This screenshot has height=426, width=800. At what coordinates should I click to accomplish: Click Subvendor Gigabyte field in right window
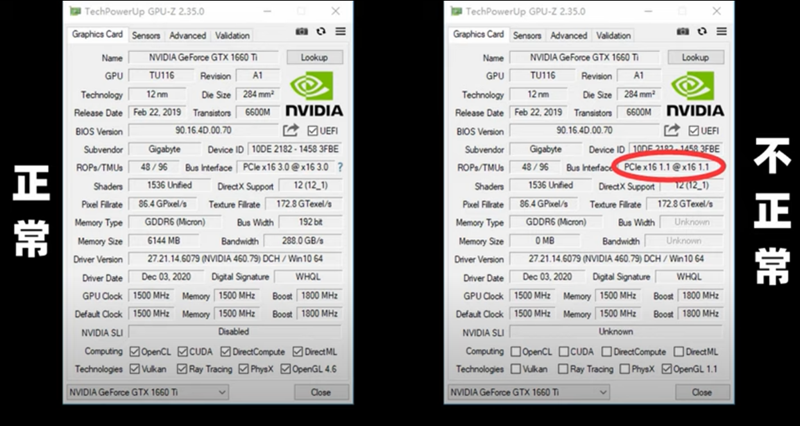(545, 149)
